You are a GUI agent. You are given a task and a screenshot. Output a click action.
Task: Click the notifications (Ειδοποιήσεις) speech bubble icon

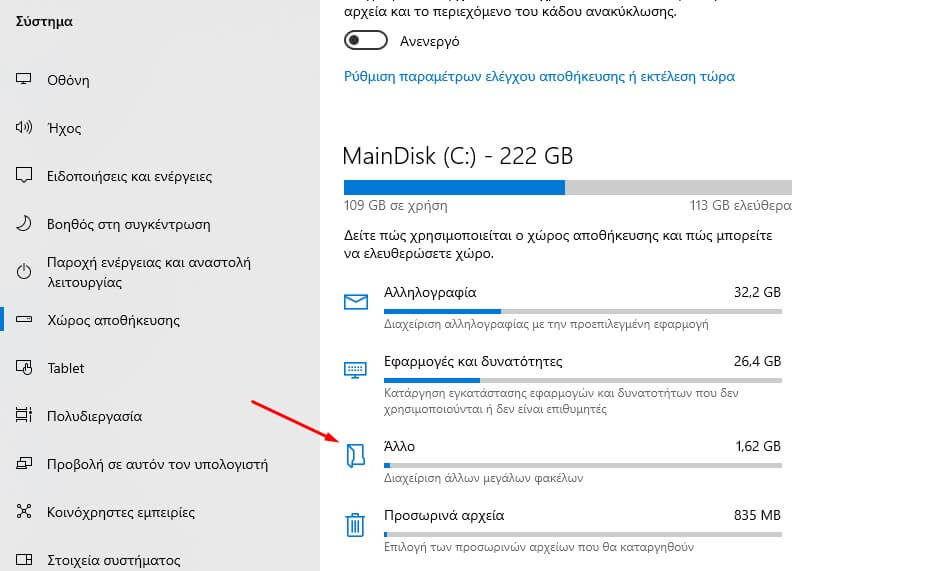pyautogui.click(x=25, y=176)
